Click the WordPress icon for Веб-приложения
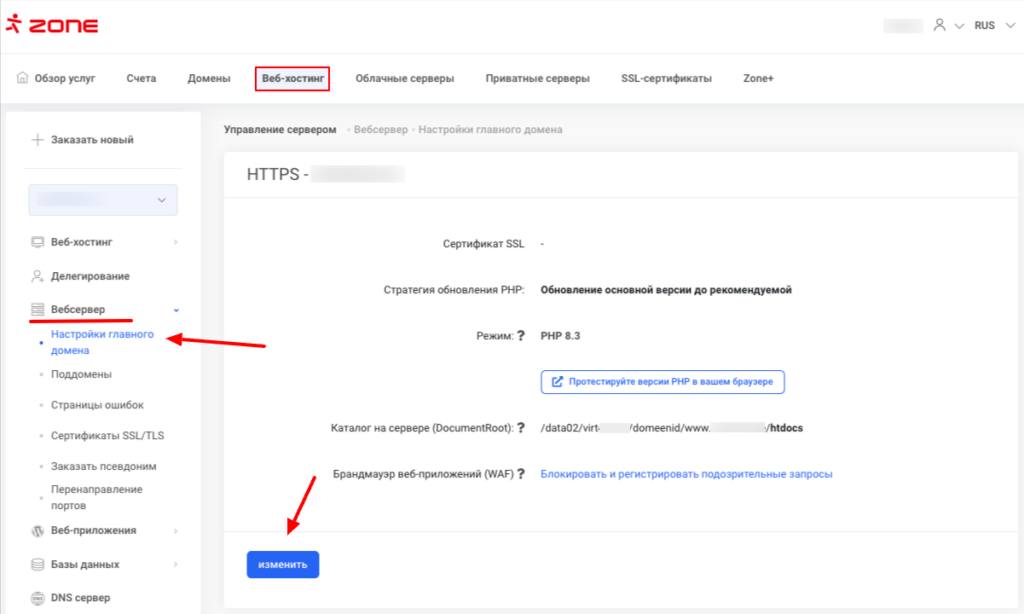 point(38,531)
